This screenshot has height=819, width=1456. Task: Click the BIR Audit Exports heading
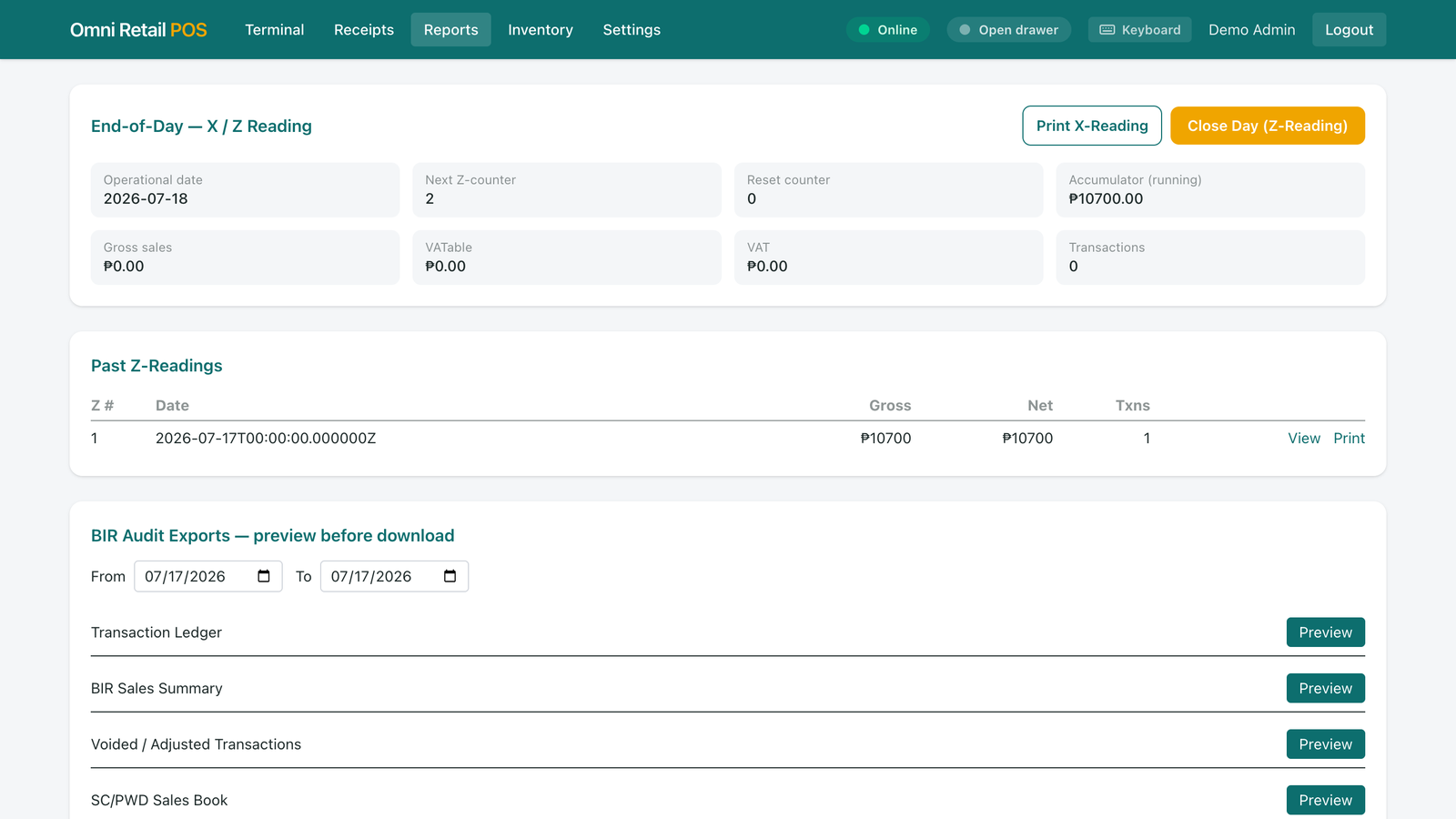(272, 536)
